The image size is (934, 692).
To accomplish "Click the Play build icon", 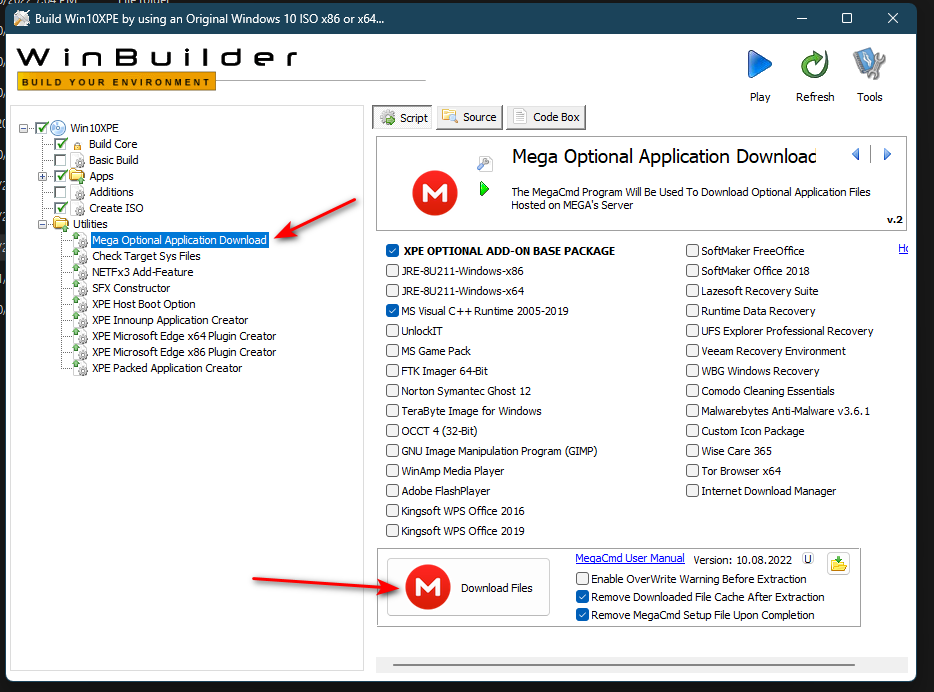I will pyautogui.click(x=759, y=64).
